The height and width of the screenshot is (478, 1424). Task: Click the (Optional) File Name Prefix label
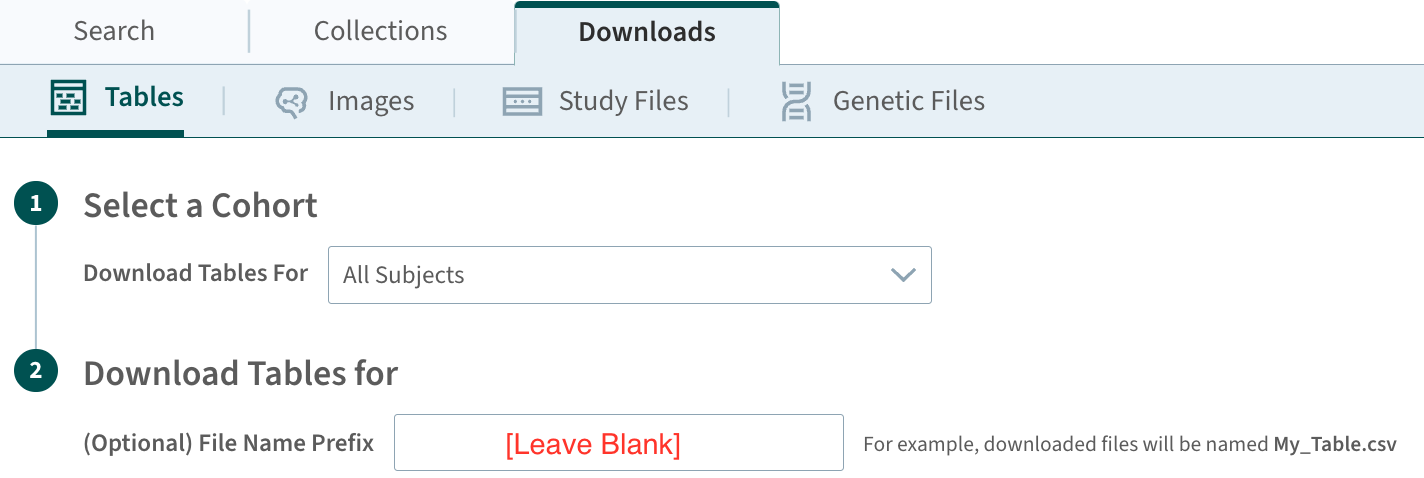click(229, 443)
